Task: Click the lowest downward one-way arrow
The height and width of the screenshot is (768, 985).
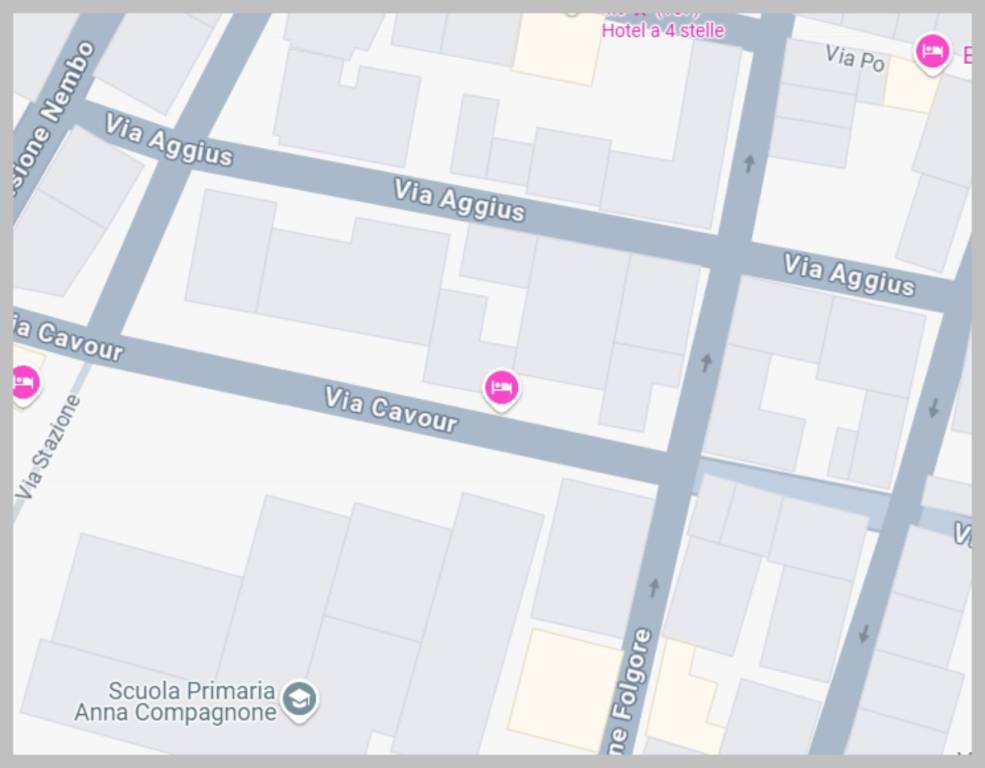Action: pyautogui.click(x=864, y=633)
